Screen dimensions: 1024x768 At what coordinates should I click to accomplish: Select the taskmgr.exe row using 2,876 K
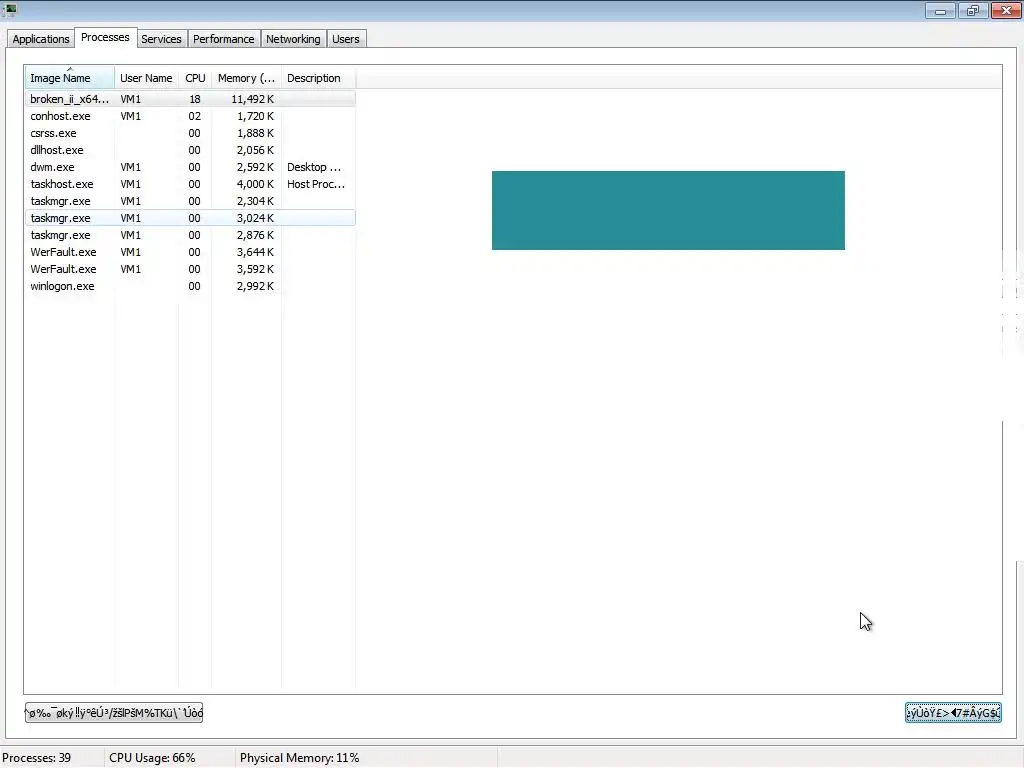point(190,235)
